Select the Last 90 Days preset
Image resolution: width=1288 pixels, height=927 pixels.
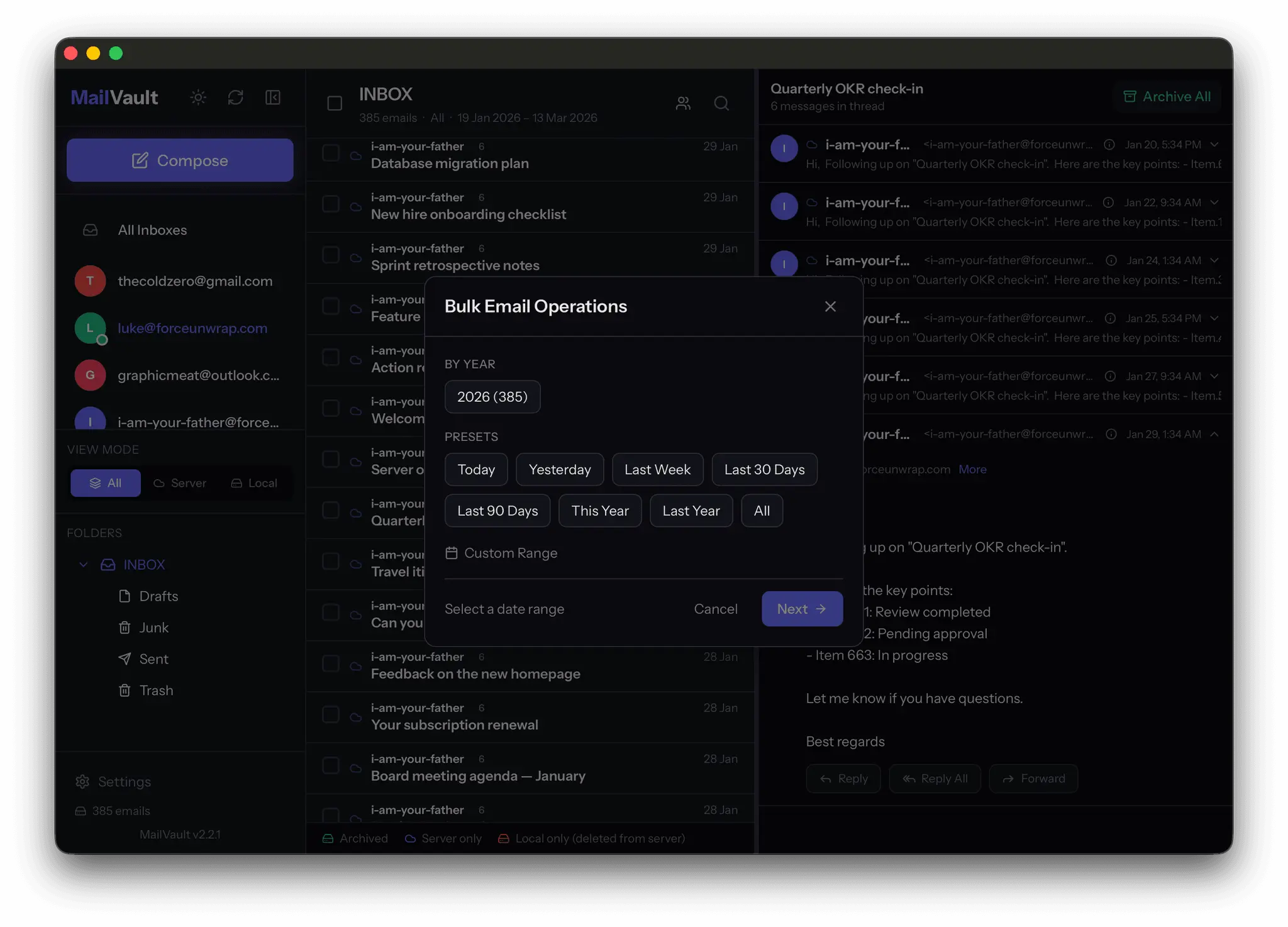497,511
